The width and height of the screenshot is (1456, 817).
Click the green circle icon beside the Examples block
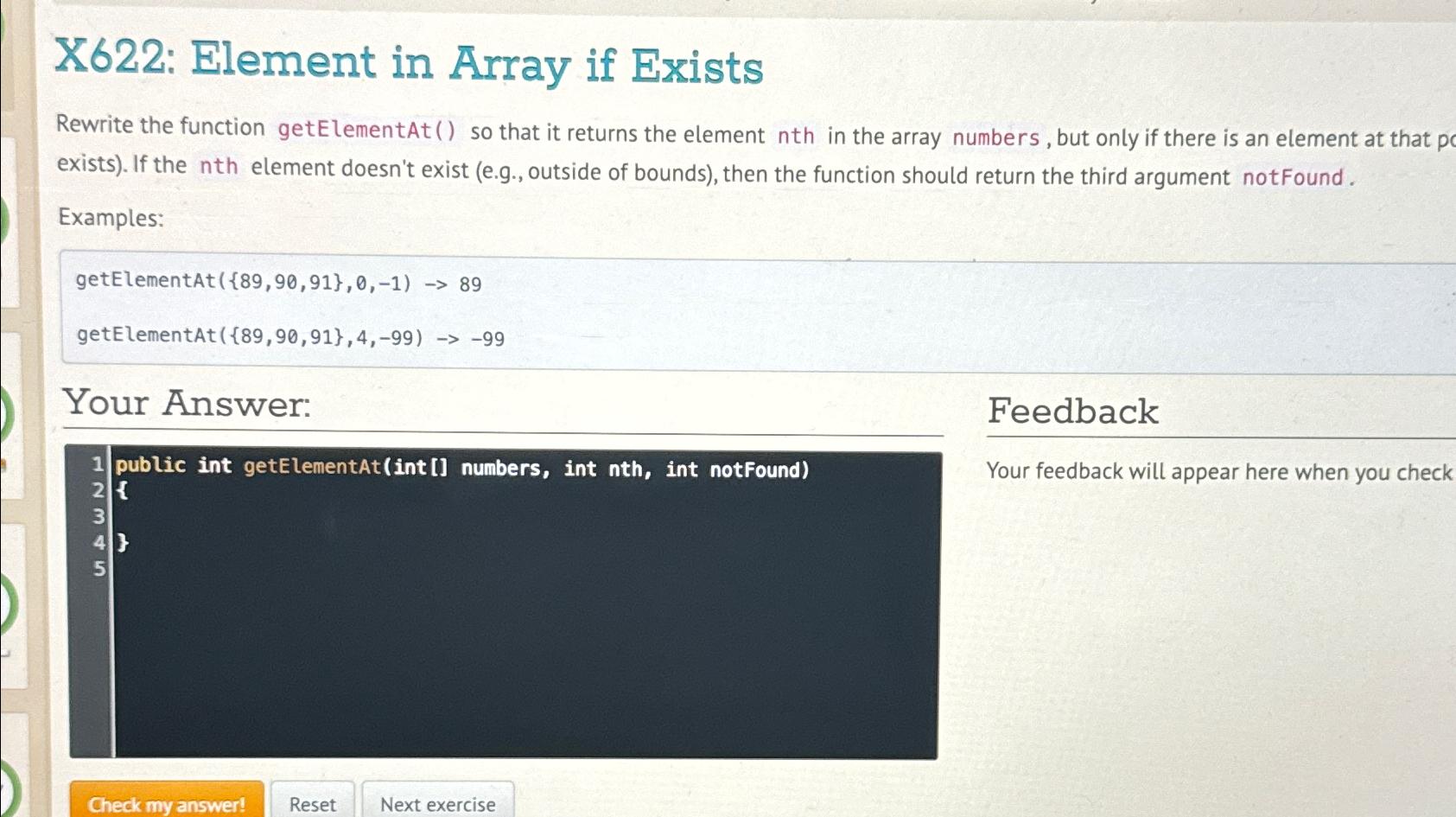[x=3, y=223]
